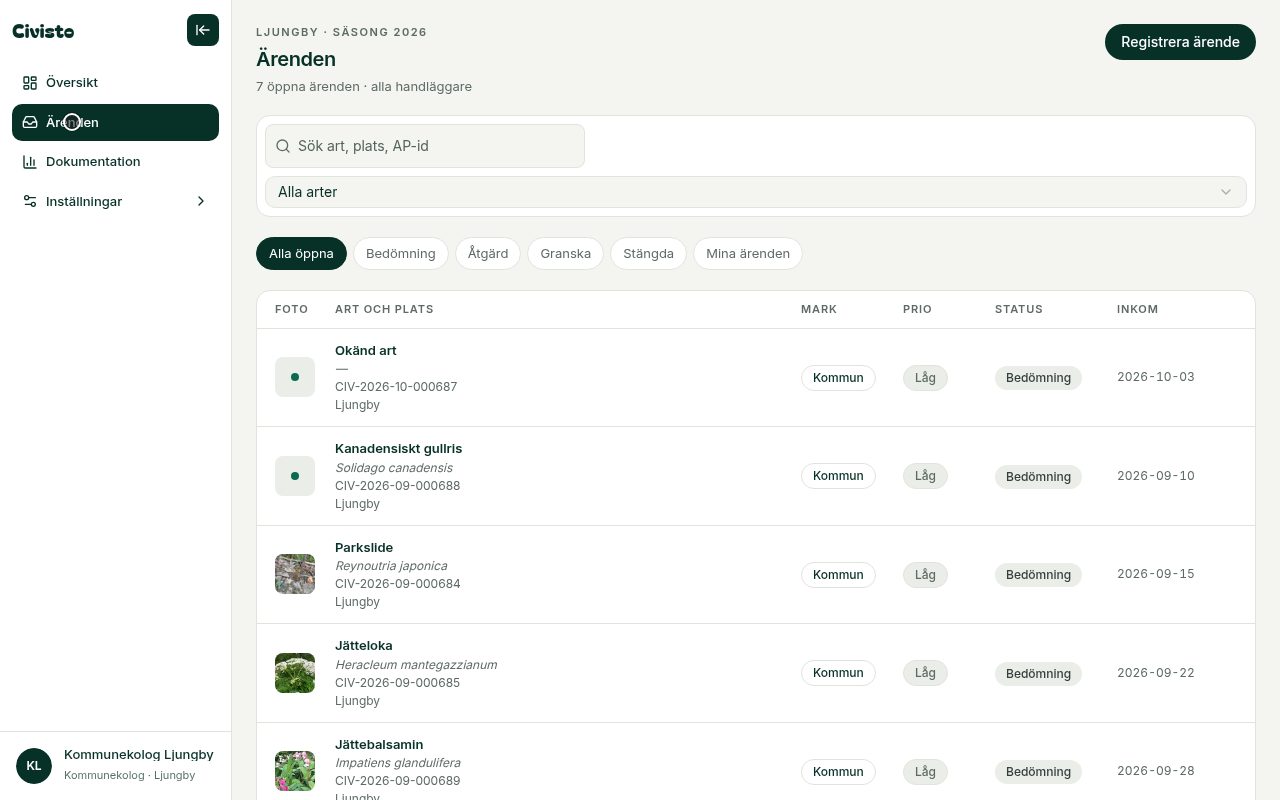Click the STATUS column header
Viewport: 1280px width, 800px height.
[1019, 309]
